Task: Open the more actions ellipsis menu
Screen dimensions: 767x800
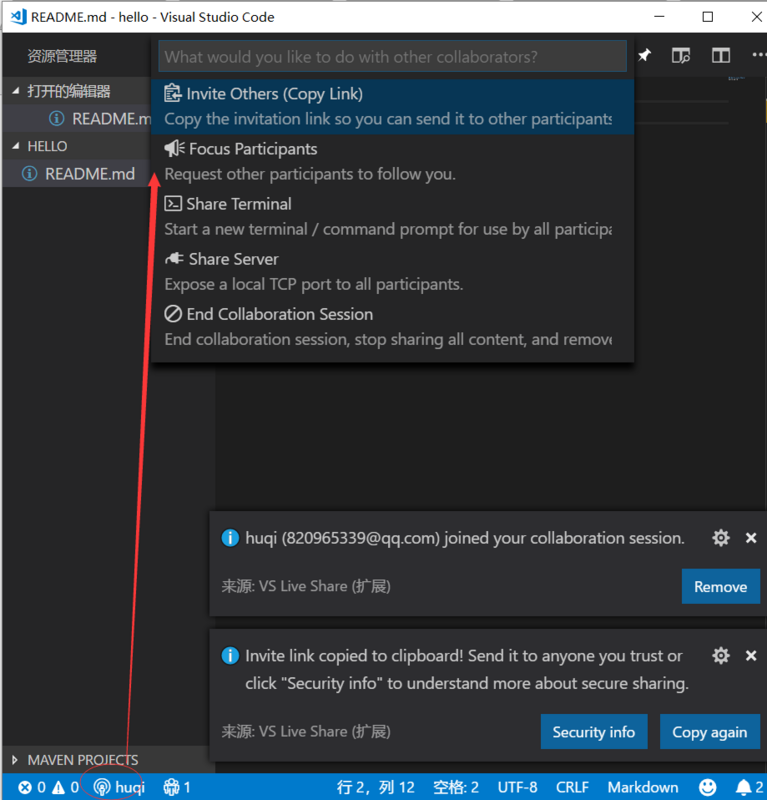Action: 759,55
